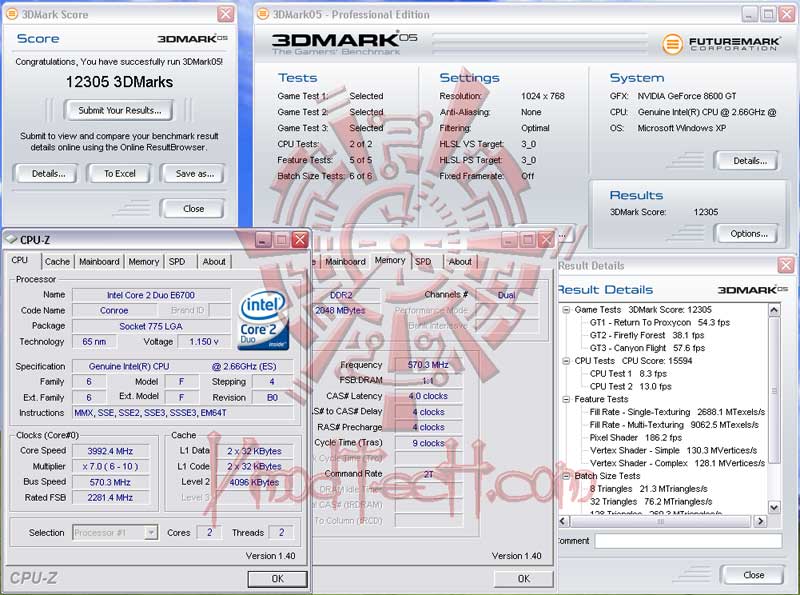The image size is (800, 595).
Task: Close the 3DMark Score dialog via Close button
Action: pyautogui.click(x=193, y=208)
